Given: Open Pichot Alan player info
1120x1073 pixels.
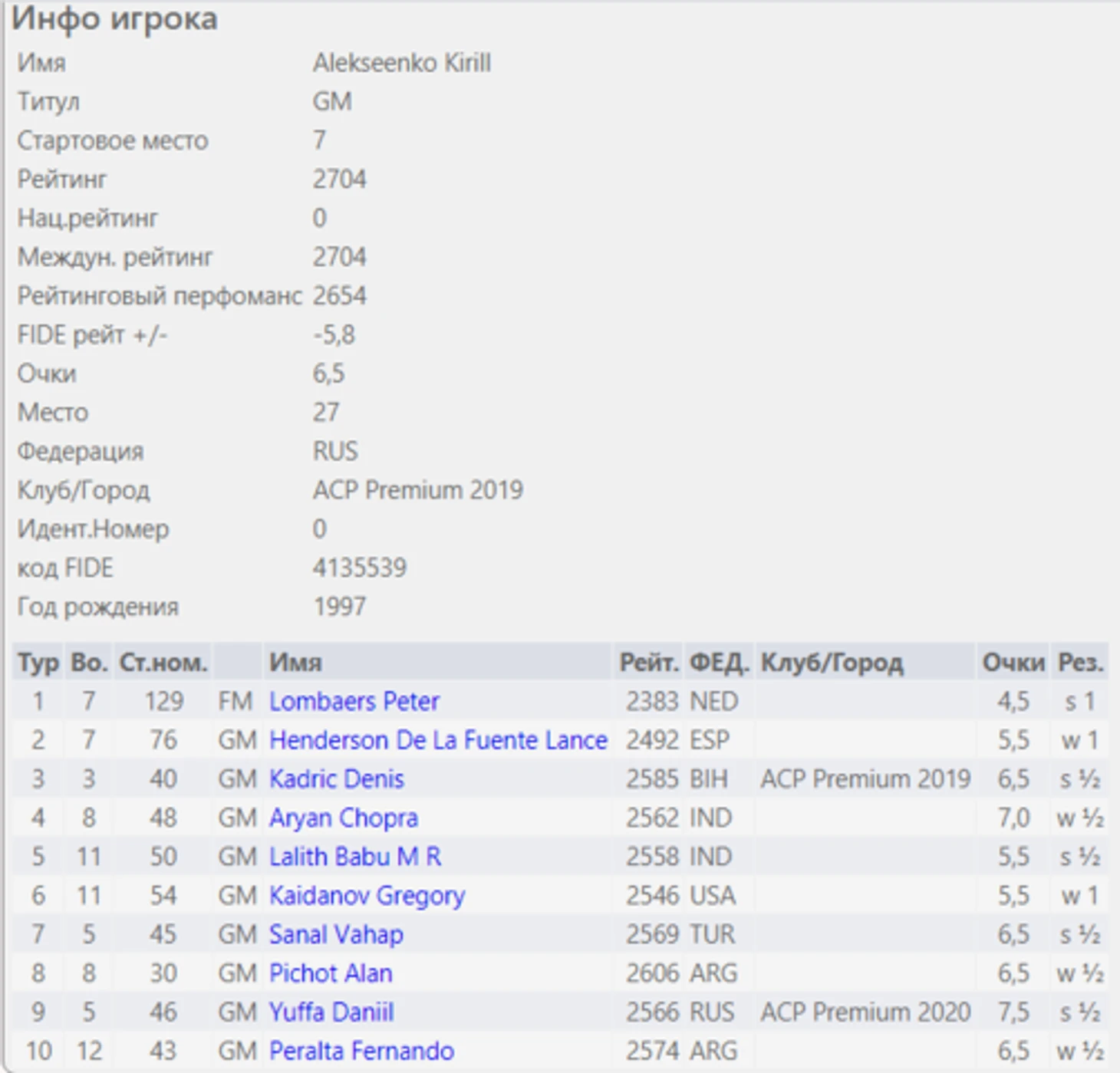Looking at the screenshot, I should coord(330,973).
